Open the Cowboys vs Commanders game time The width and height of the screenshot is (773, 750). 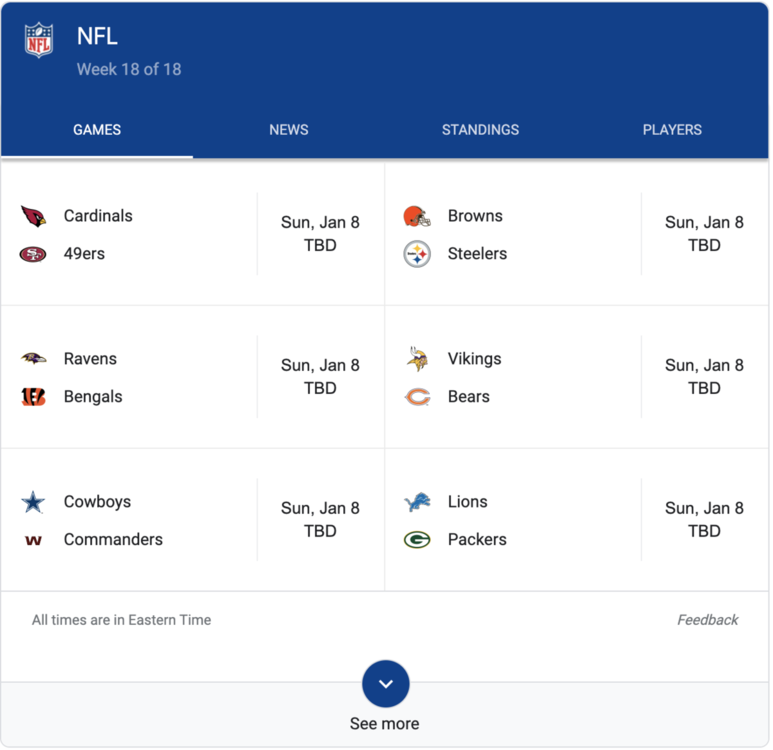(320, 520)
